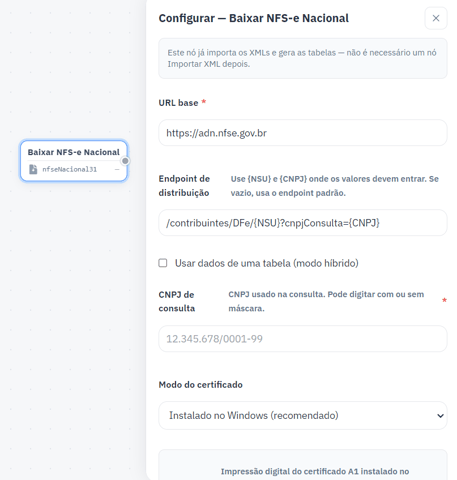Click the gray output port on the node
Viewport: 457px width, 480px height.
point(125,161)
